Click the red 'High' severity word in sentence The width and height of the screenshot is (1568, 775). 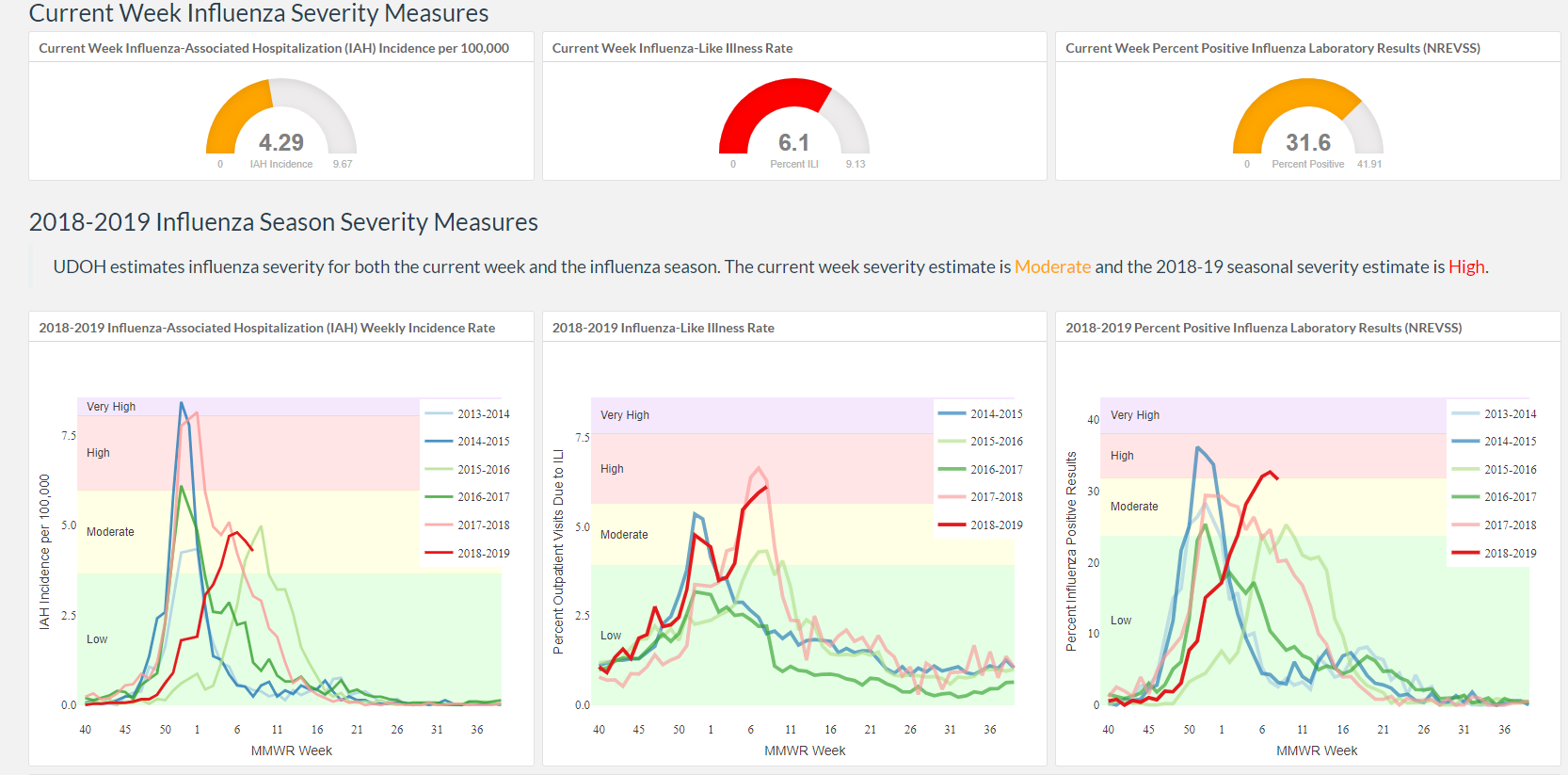click(1466, 266)
